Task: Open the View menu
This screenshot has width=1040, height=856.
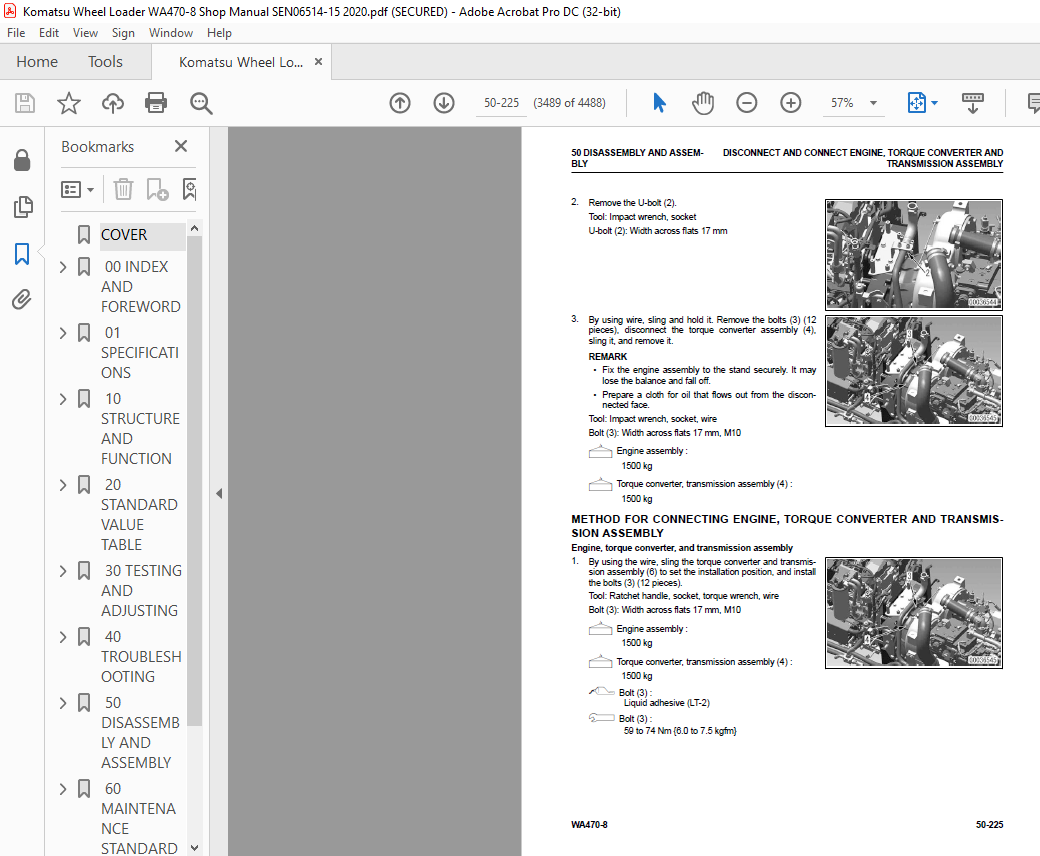Action: [85, 32]
